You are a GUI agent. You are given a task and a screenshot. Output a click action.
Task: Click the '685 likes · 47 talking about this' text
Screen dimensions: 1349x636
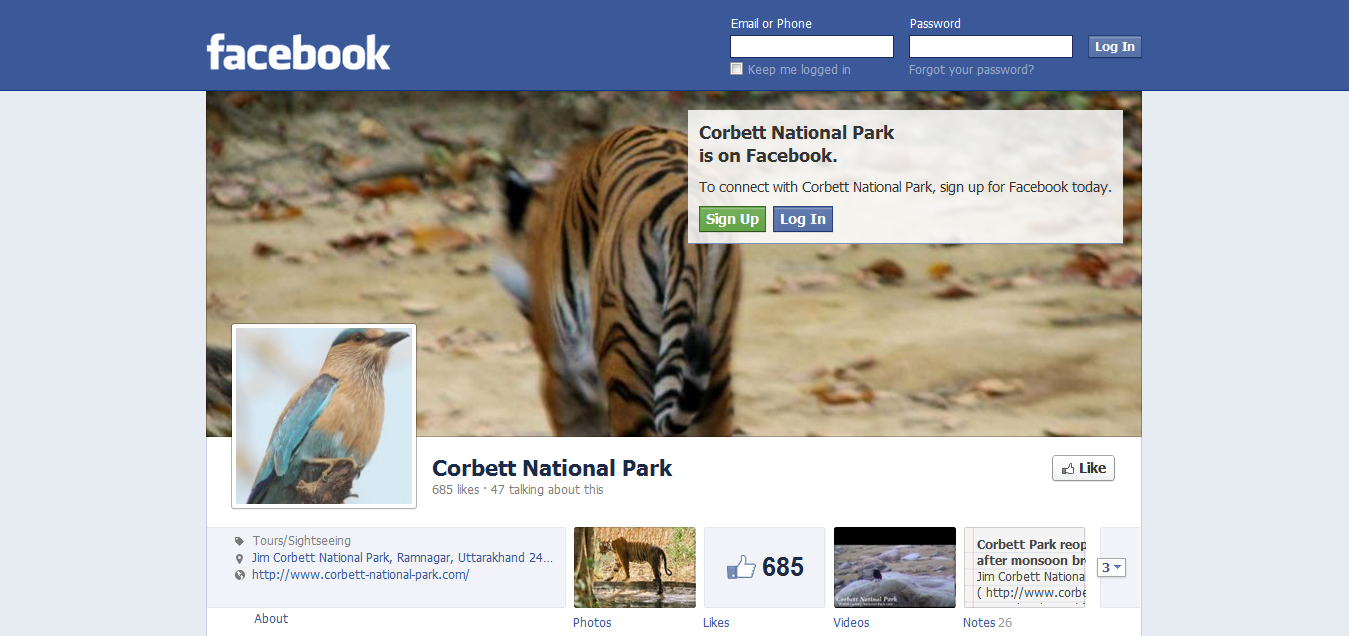[518, 490]
